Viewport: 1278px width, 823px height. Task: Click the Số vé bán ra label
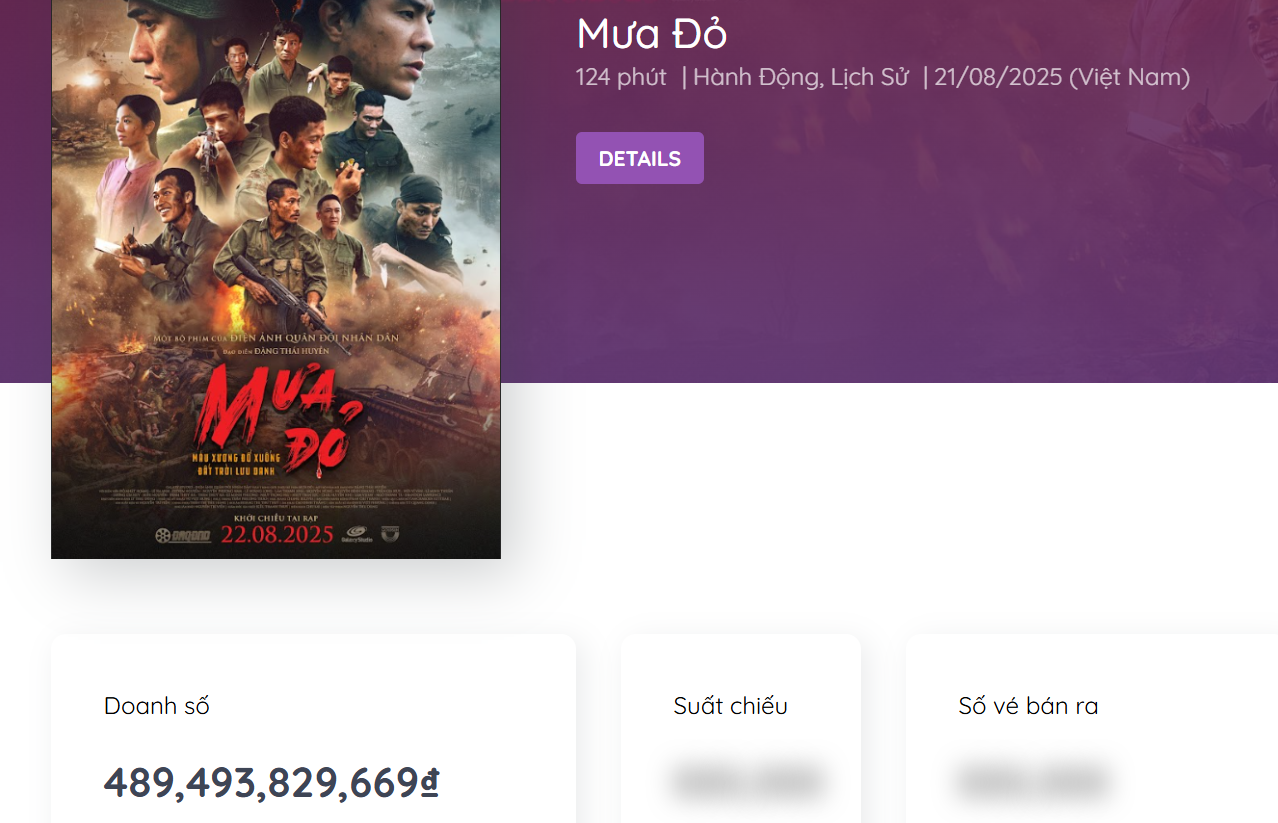pos(1028,706)
